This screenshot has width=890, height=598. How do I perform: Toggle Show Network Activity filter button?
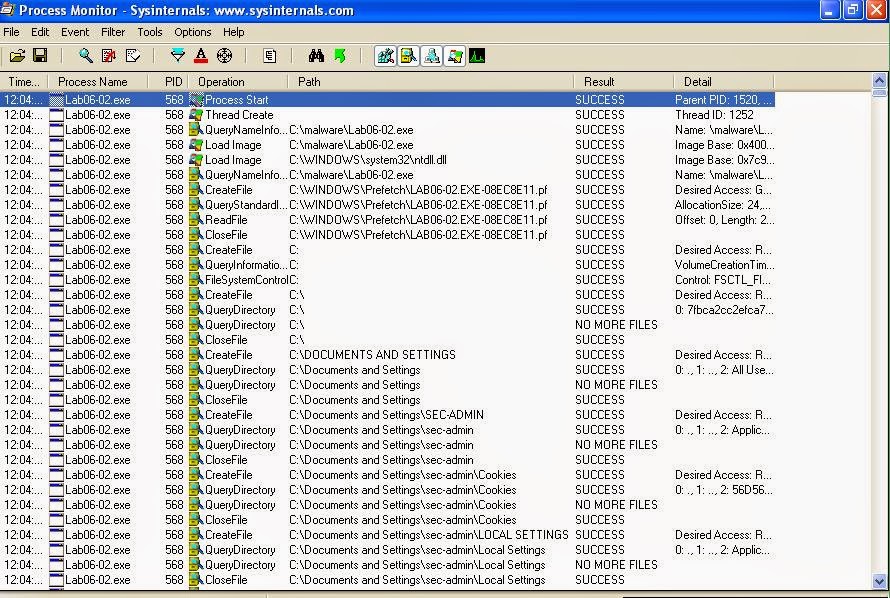coord(432,56)
